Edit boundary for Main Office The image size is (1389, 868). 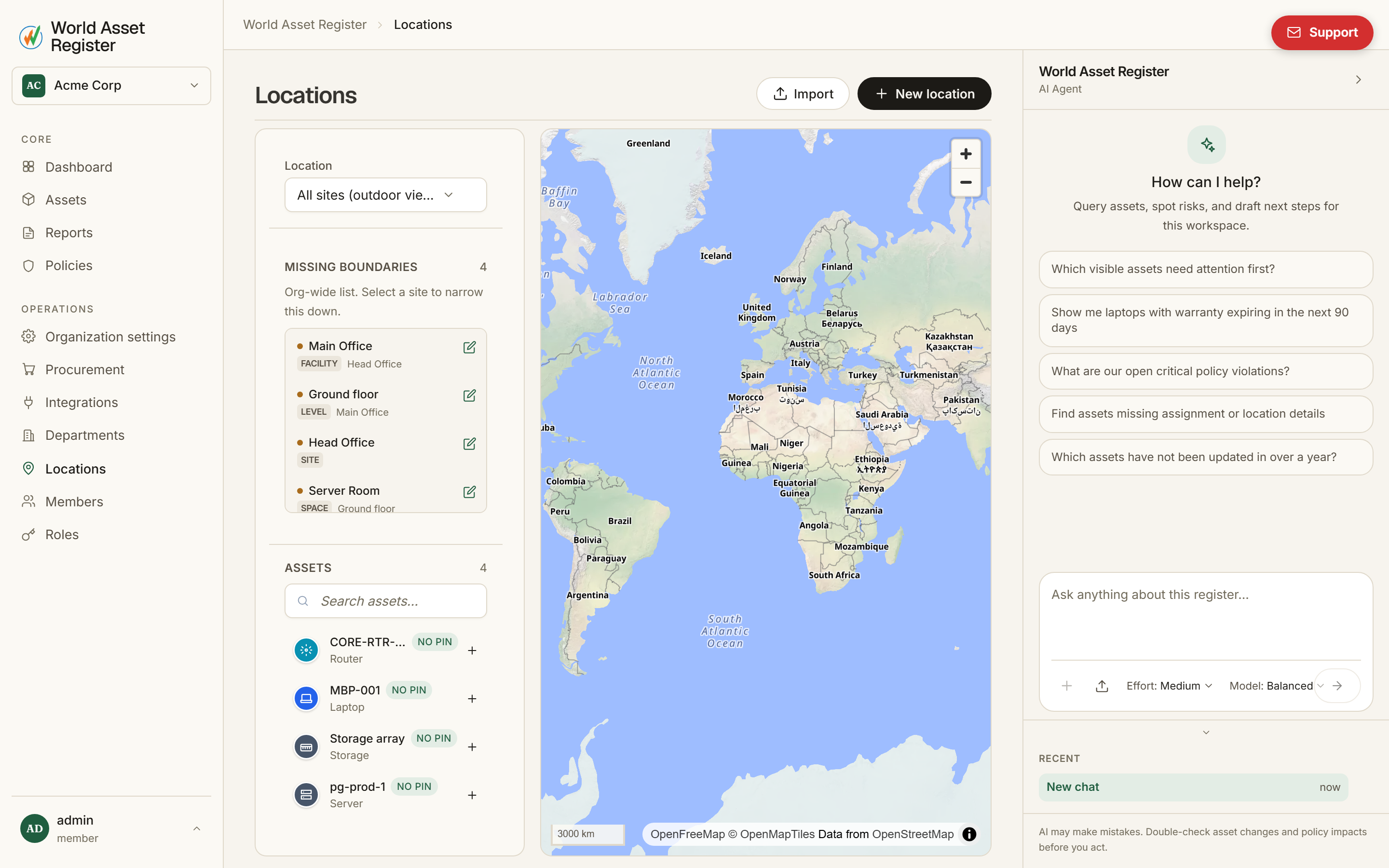(x=469, y=347)
